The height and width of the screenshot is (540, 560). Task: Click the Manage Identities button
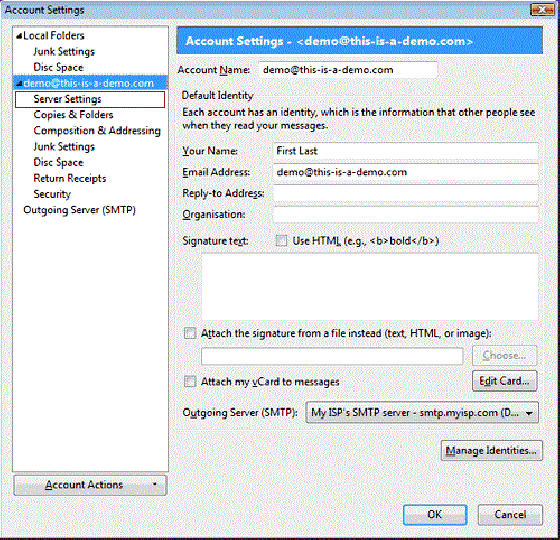(x=492, y=450)
